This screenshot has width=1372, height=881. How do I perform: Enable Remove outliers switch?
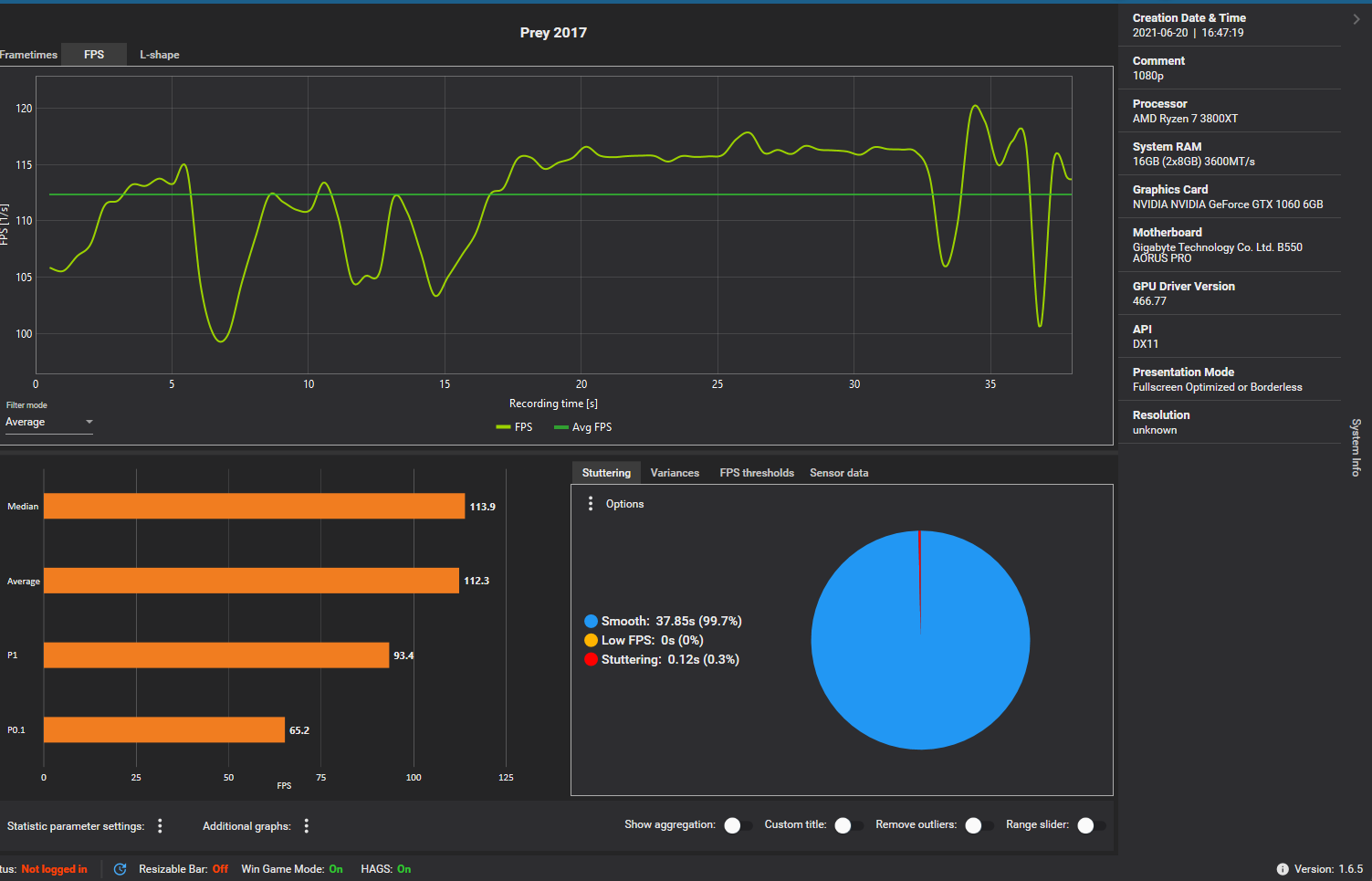tap(979, 825)
